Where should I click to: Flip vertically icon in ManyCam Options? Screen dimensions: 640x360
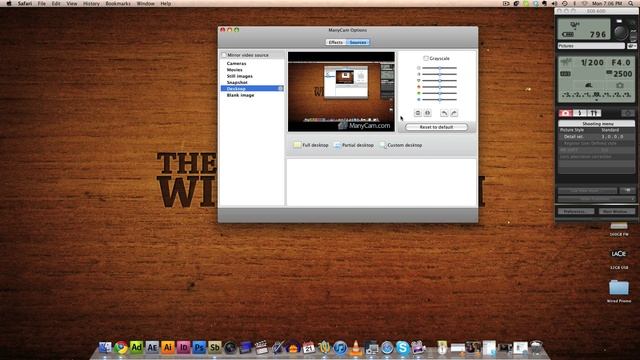coord(418,113)
